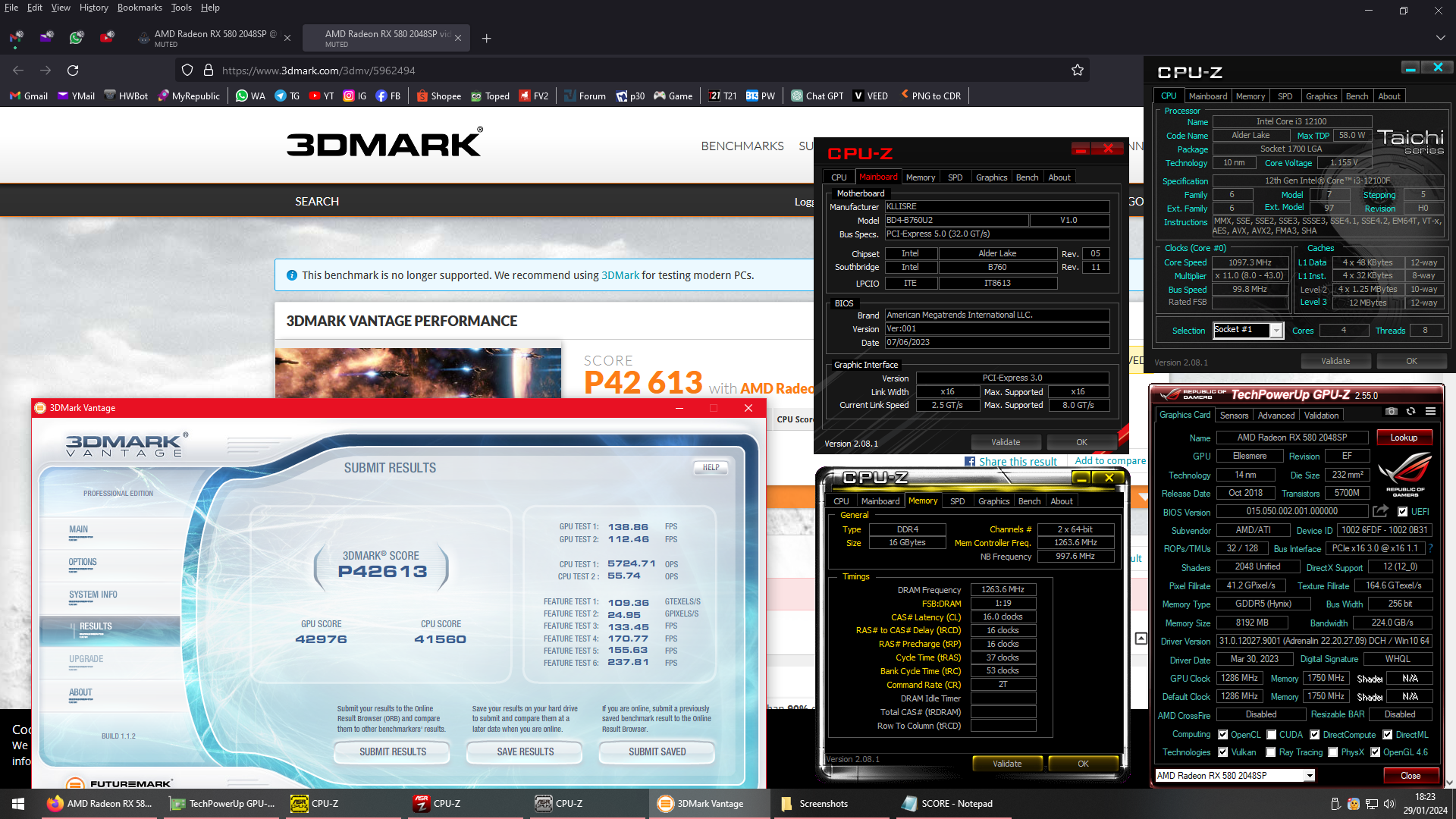Open the YT YouTube bookmark
Screen dimensions: 1456x819
tap(321, 96)
